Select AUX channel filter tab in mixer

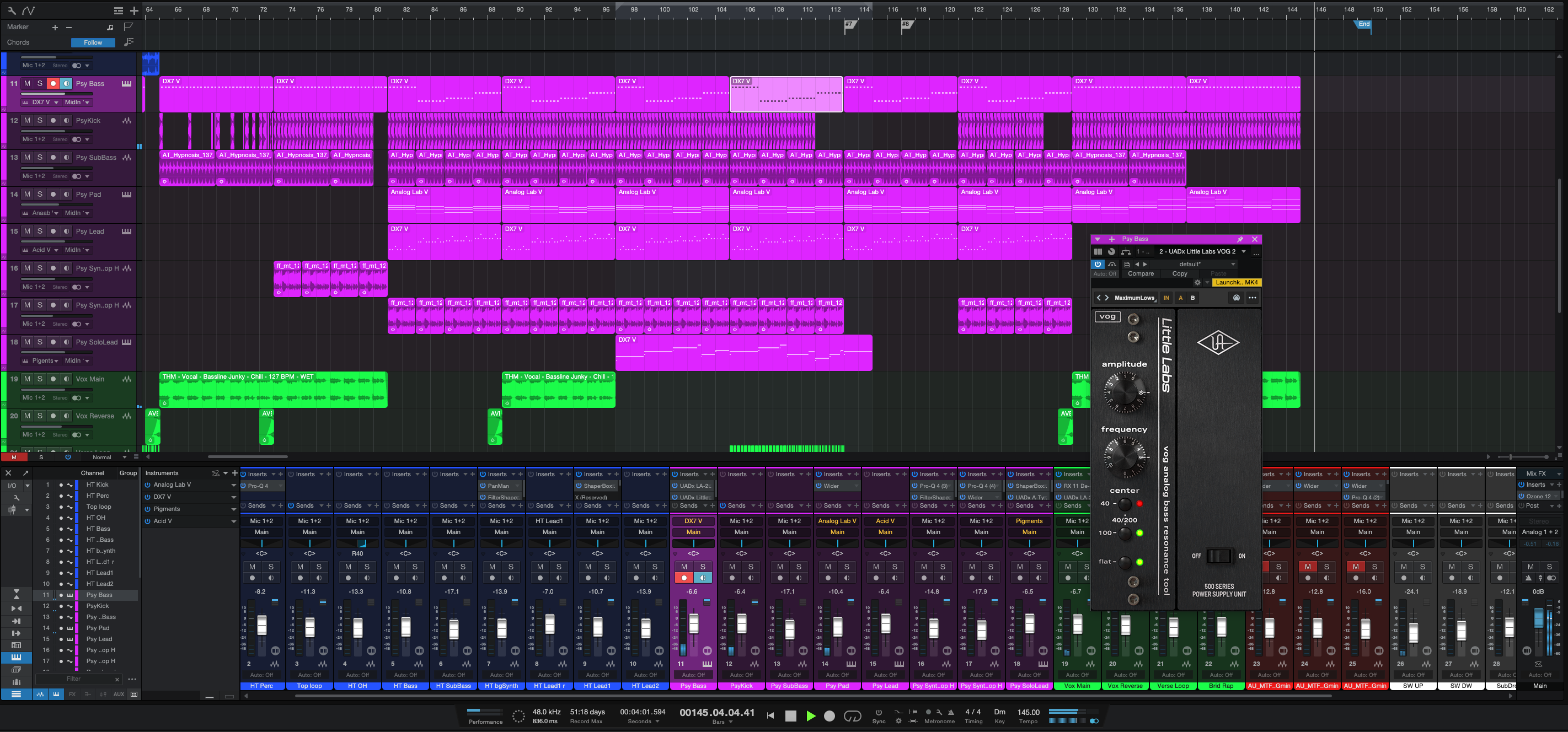click(x=119, y=695)
